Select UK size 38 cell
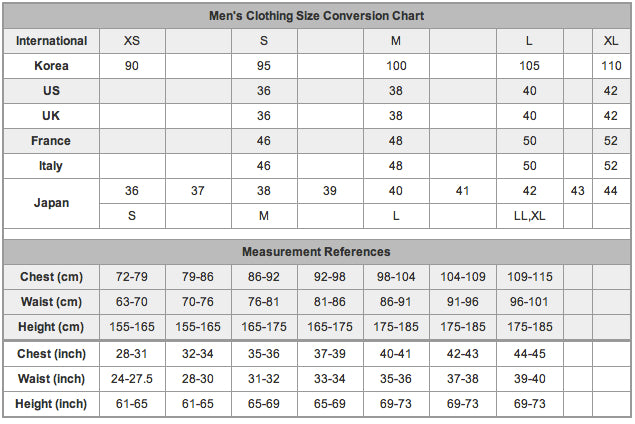This screenshot has height=424, width=635. (x=396, y=116)
